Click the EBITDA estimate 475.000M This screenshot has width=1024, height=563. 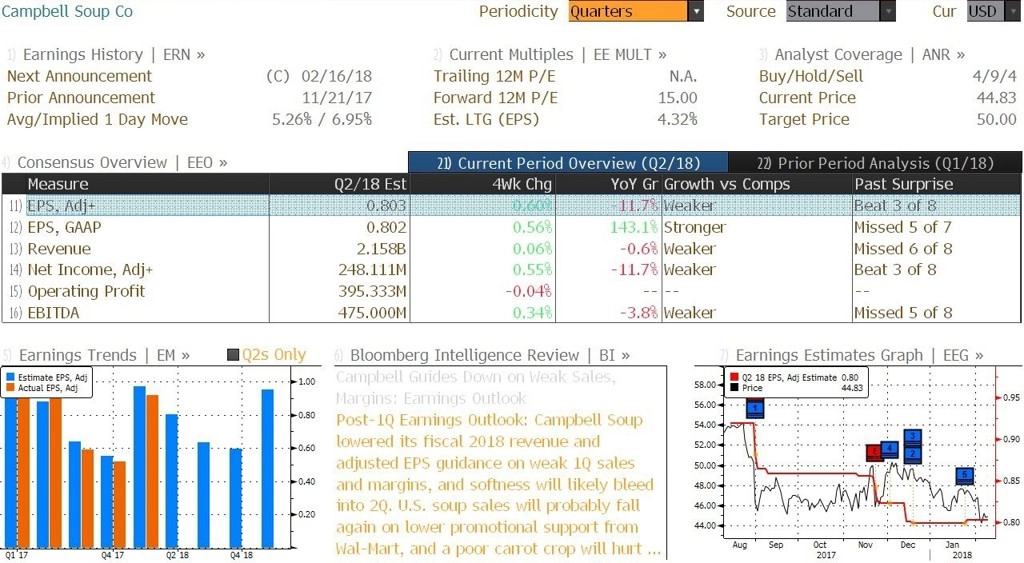372,313
